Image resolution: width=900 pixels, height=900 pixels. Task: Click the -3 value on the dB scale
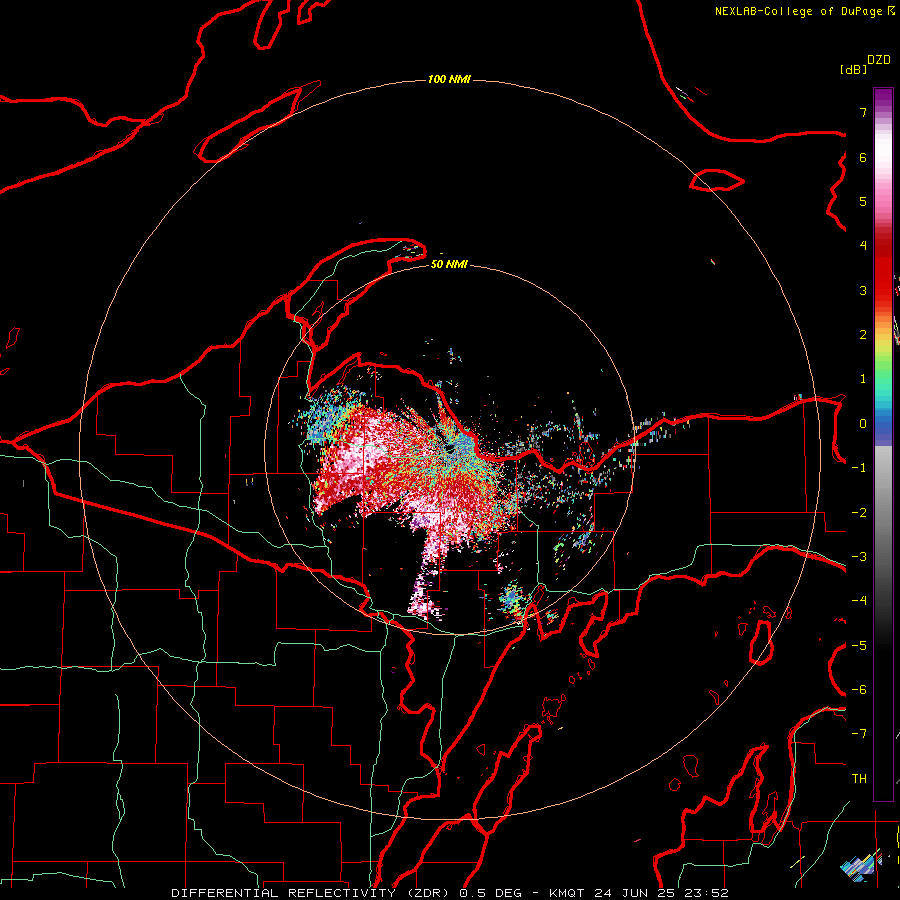point(859,557)
